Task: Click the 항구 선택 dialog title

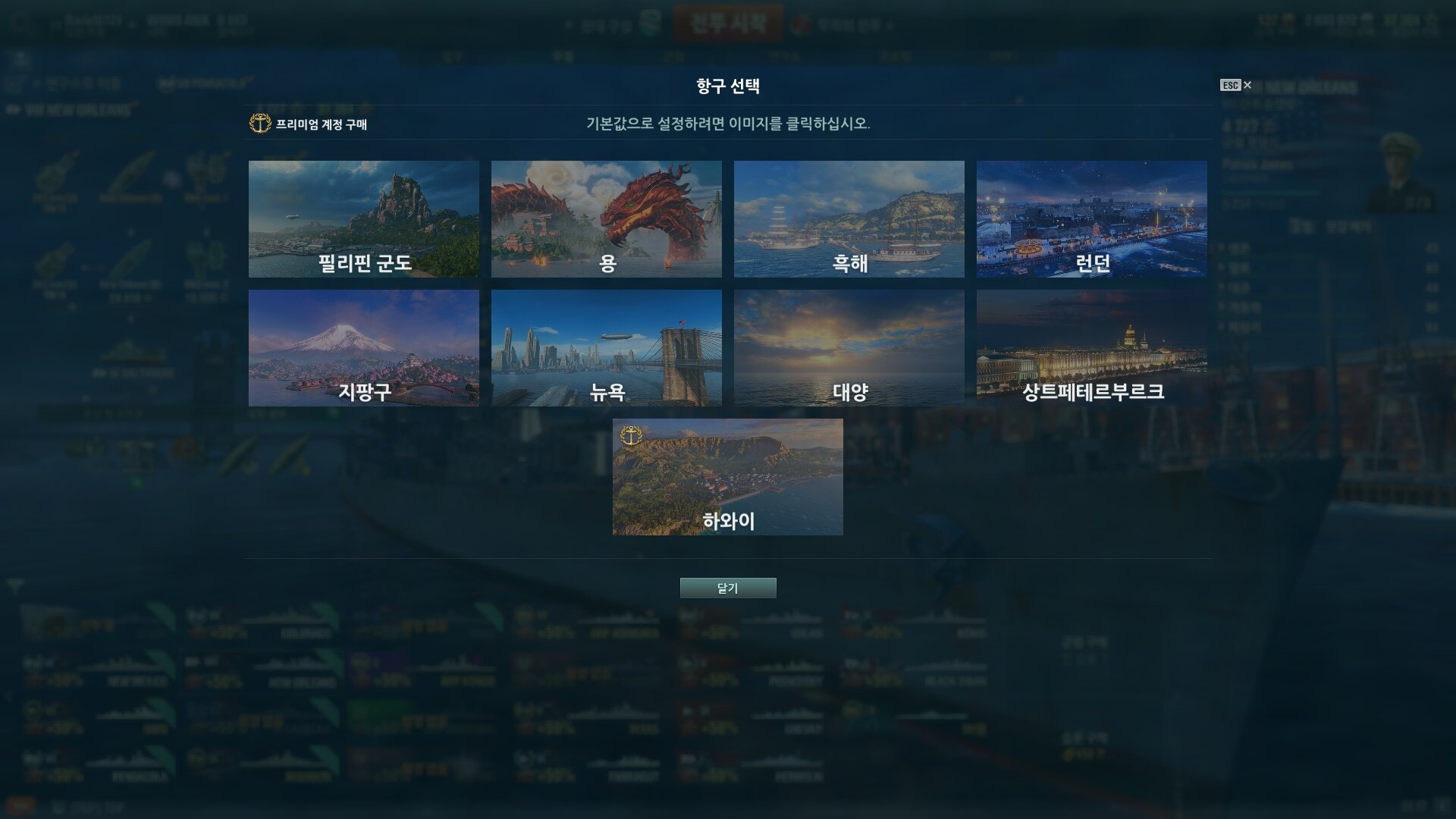Action: click(x=728, y=86)
